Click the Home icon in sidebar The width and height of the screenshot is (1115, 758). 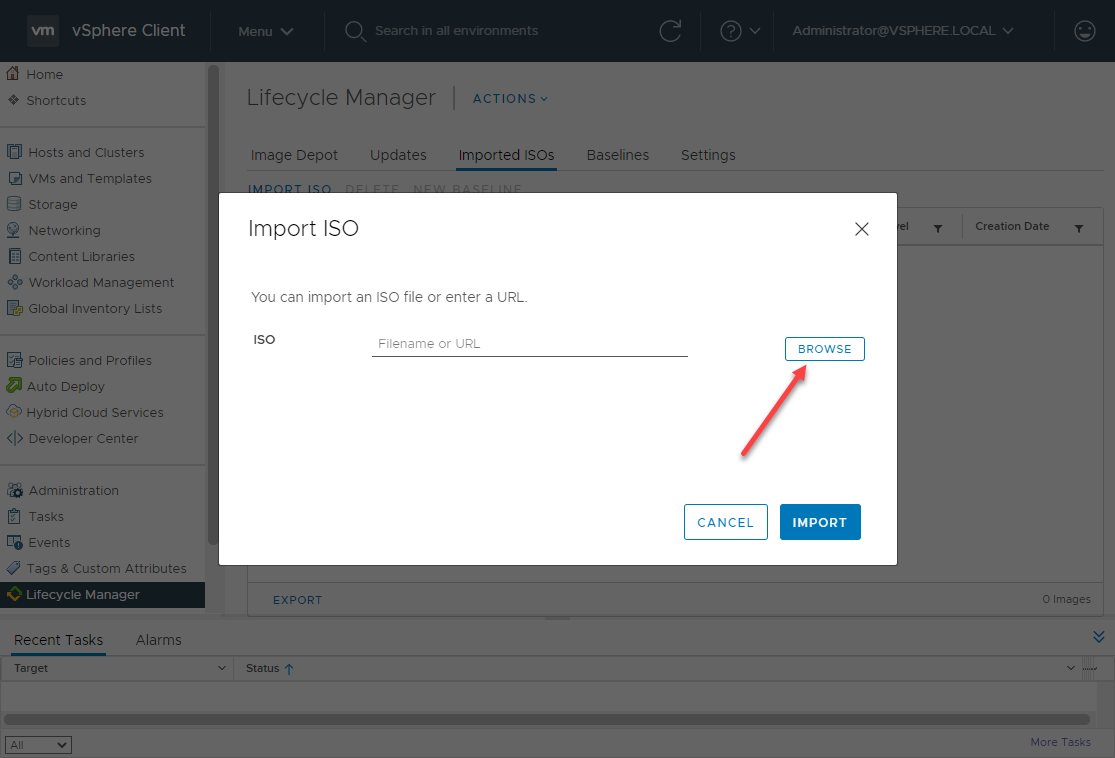point(13,73)
